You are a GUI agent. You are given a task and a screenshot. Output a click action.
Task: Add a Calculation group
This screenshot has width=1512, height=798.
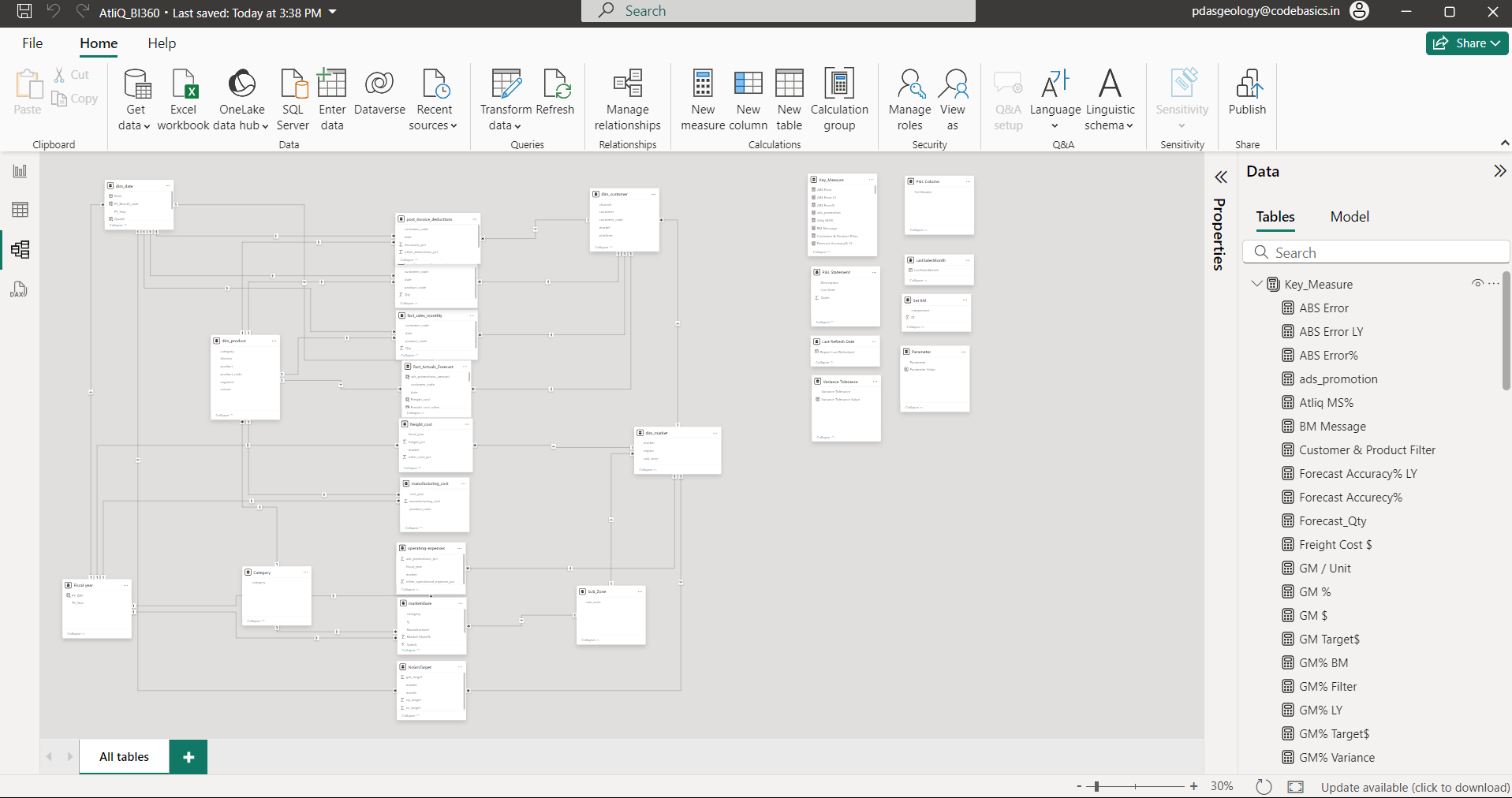(x=839, y=99)
